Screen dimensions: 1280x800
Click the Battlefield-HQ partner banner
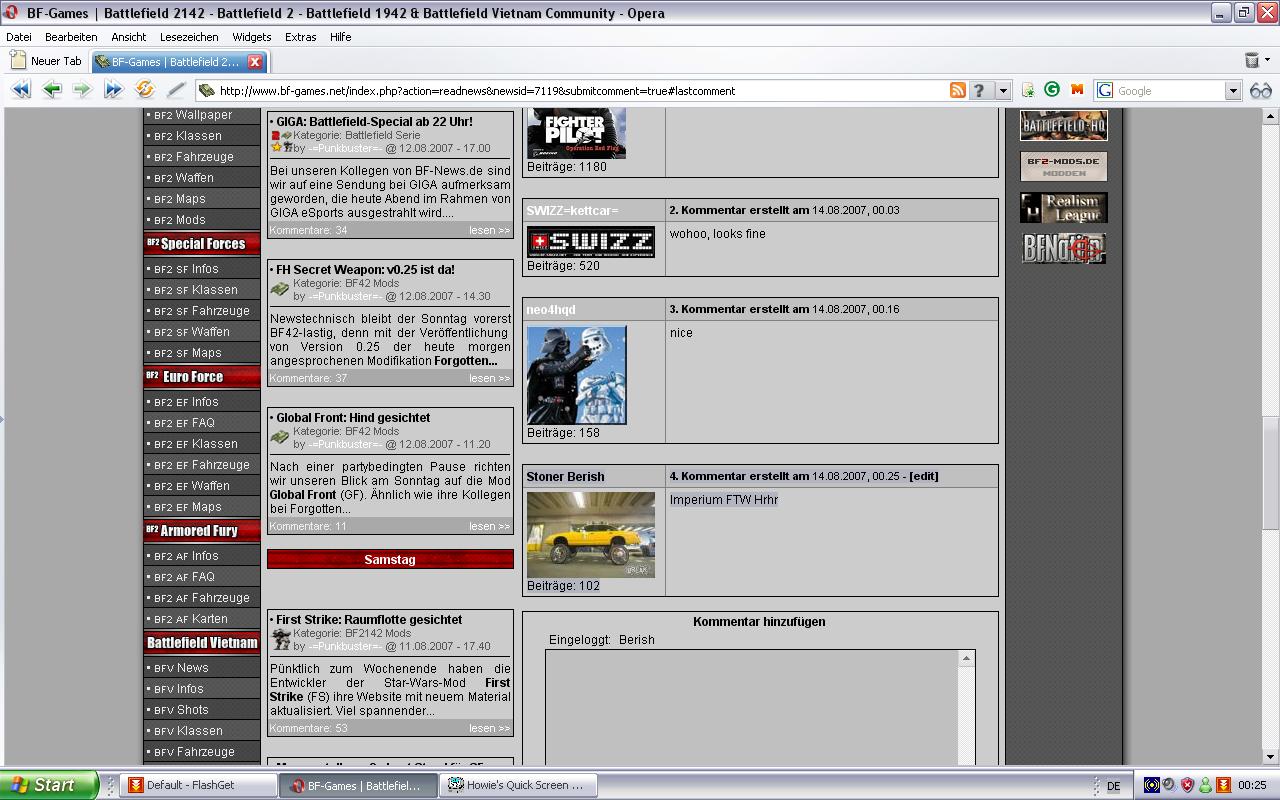(1063, 125)
